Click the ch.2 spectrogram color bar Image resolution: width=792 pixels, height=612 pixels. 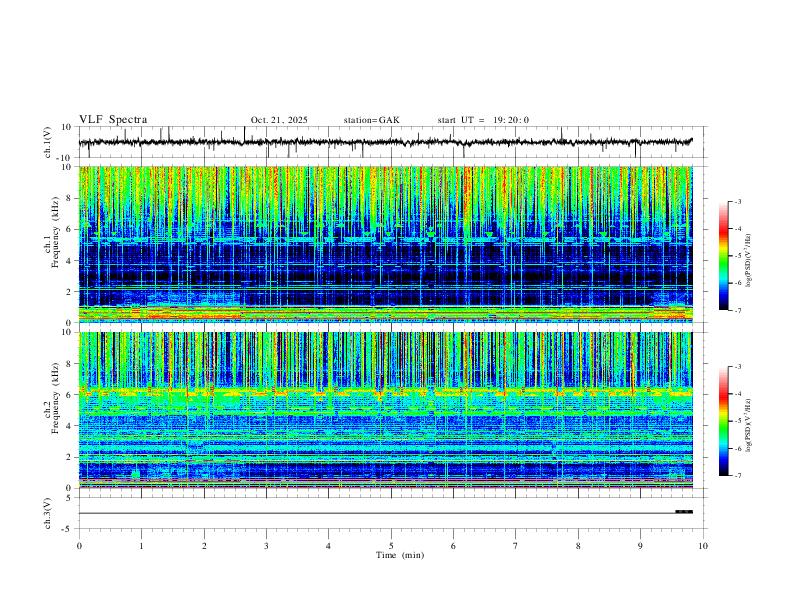[724, 421]
